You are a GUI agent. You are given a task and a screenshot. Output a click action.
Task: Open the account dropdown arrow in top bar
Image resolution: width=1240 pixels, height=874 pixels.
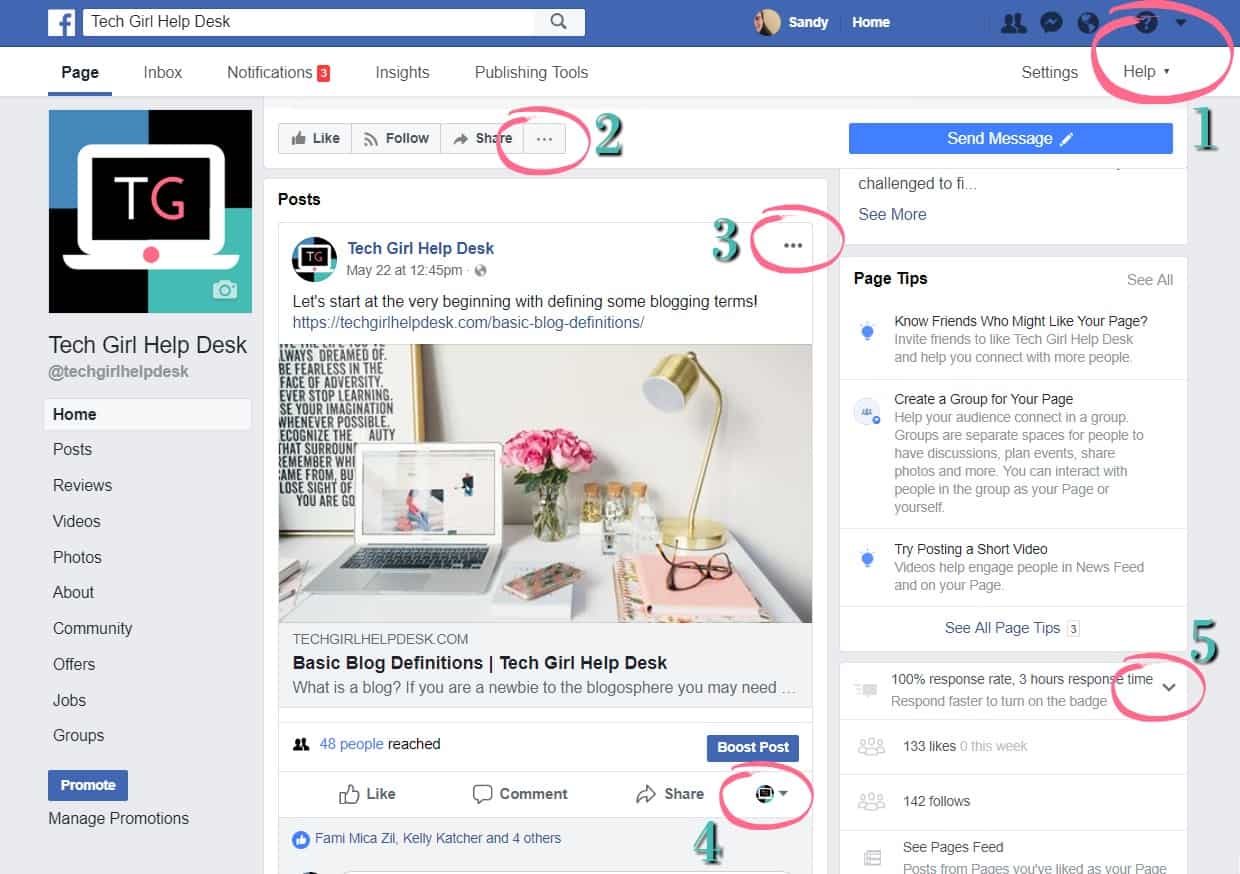click(1181, 22)
